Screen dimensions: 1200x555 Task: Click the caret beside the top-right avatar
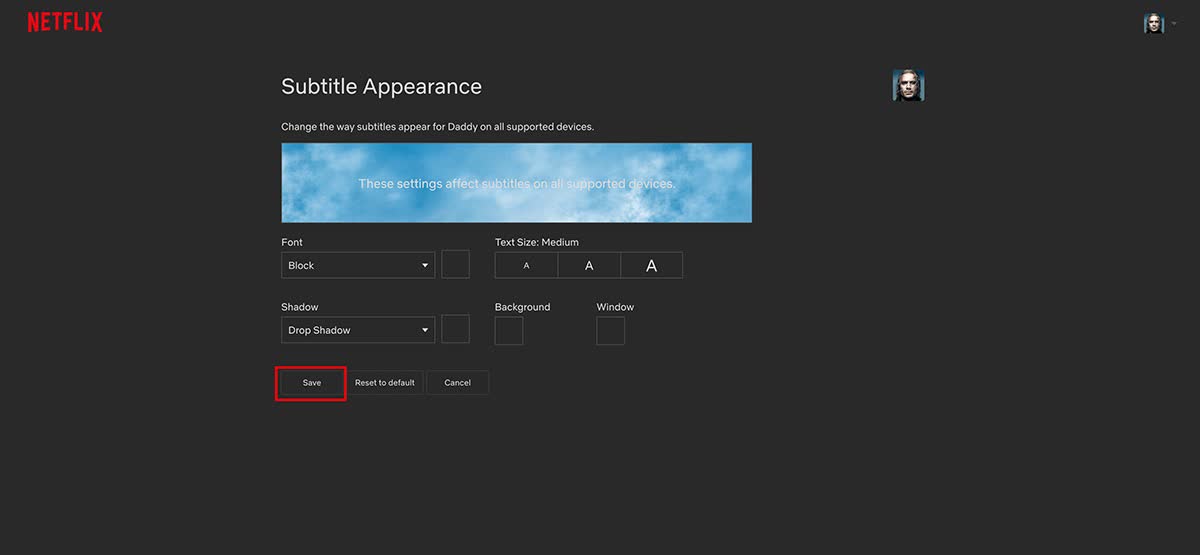click(x=1173, y=23)
